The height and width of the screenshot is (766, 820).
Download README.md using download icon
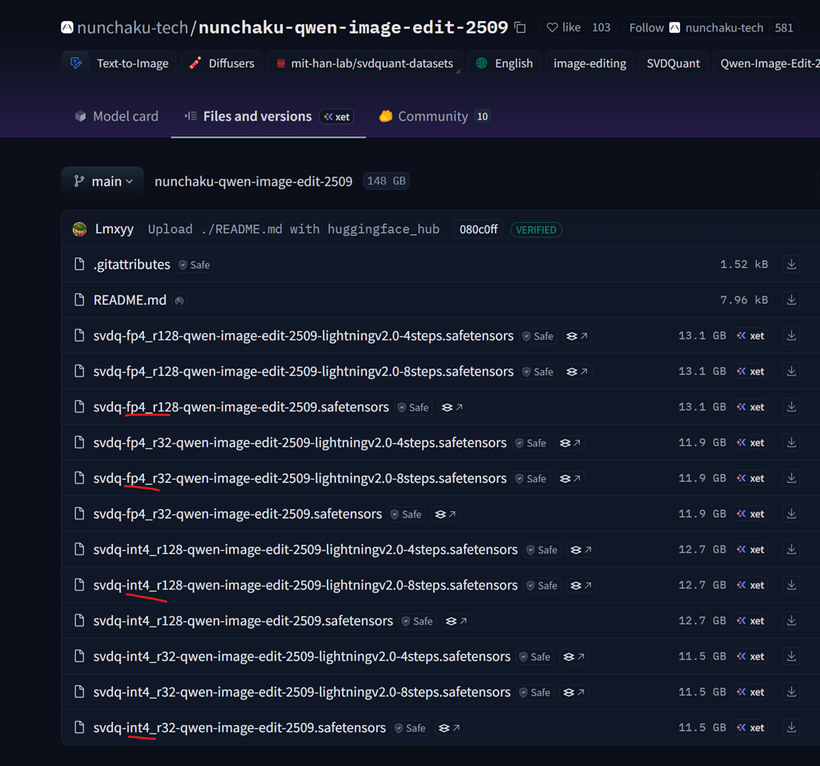pyautogui.click(x=791, y=300)
